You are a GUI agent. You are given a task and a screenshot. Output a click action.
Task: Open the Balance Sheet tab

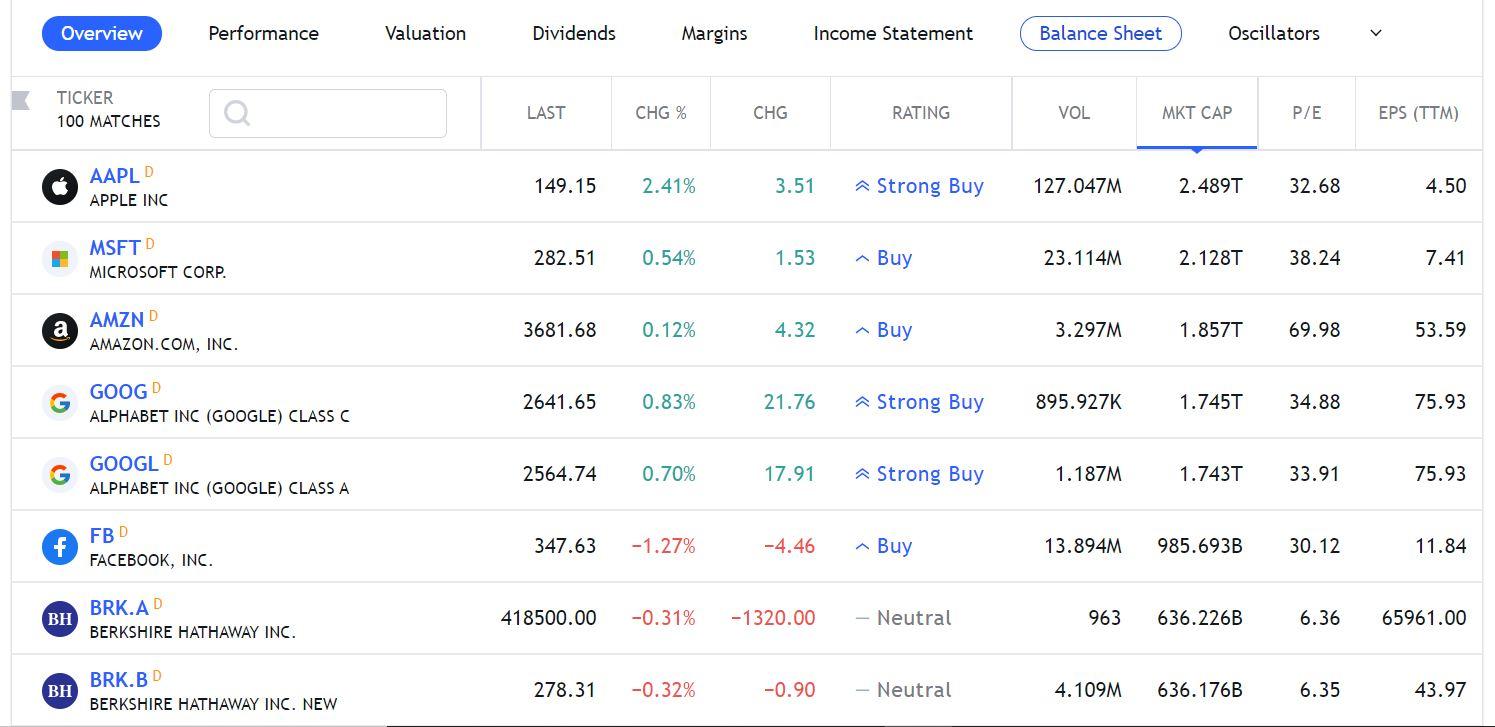tap(1101, 33)
